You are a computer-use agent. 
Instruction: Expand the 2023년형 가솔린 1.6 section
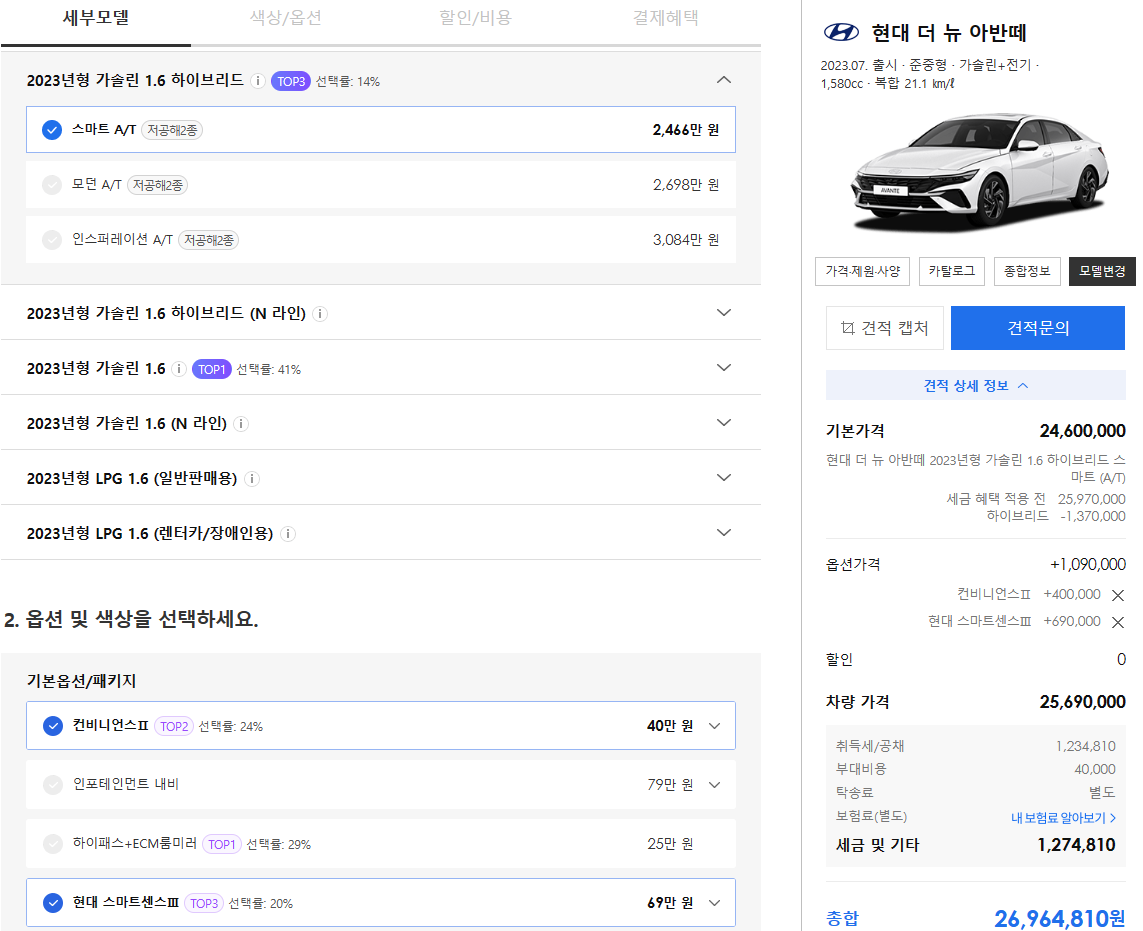724,367
